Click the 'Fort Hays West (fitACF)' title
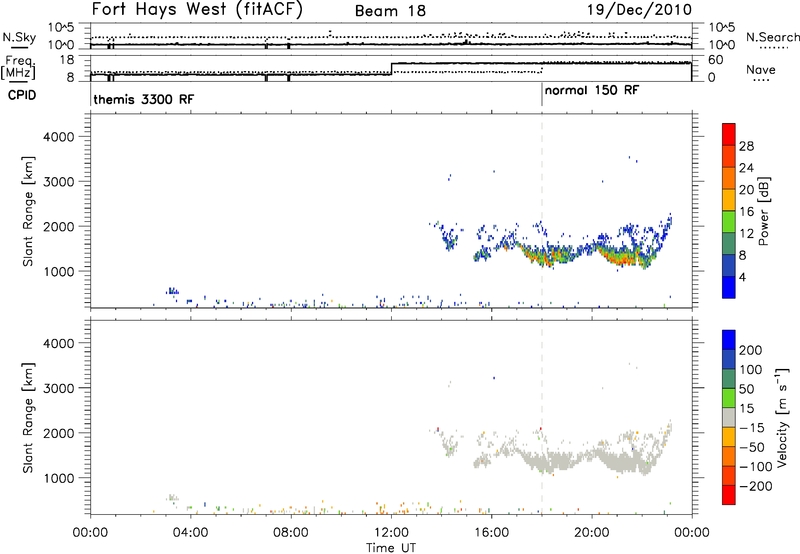Image resolution: width=800 pixels, height=554 pixels. pos(197,9)
